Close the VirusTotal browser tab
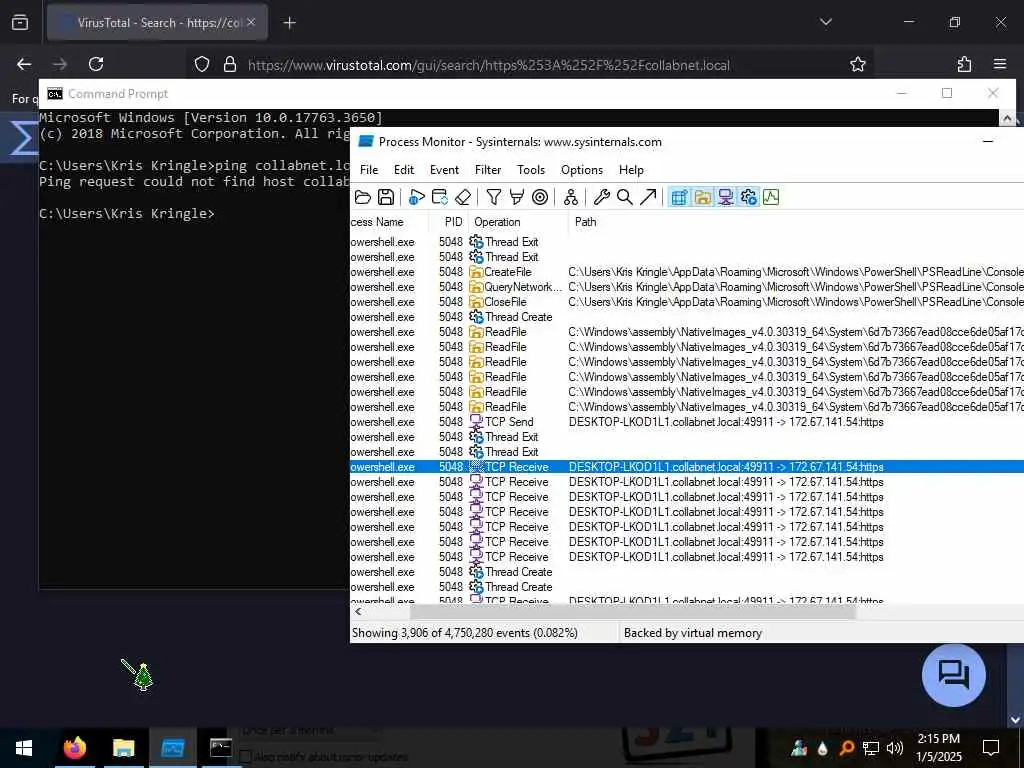This screenshot has height=768, width=1024. pos(251,23)
